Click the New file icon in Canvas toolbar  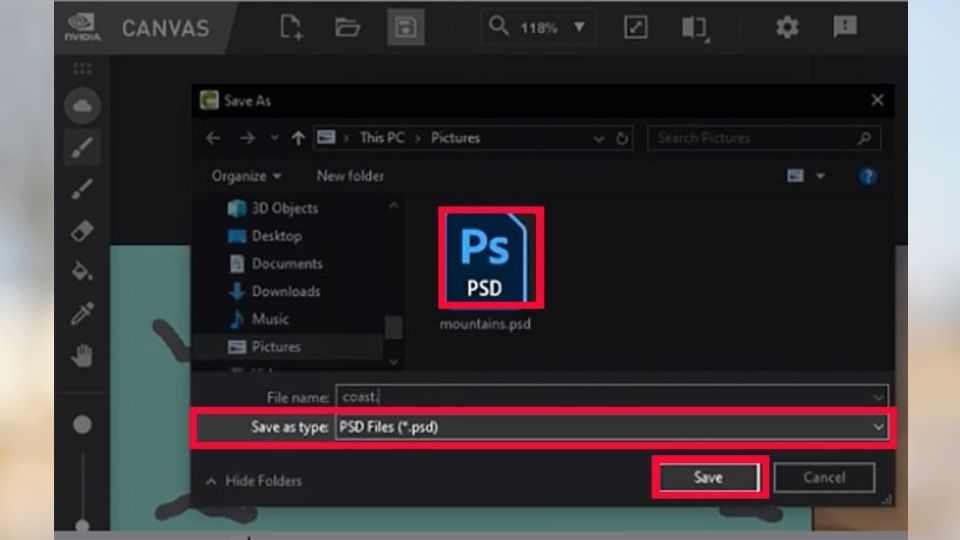291,28
